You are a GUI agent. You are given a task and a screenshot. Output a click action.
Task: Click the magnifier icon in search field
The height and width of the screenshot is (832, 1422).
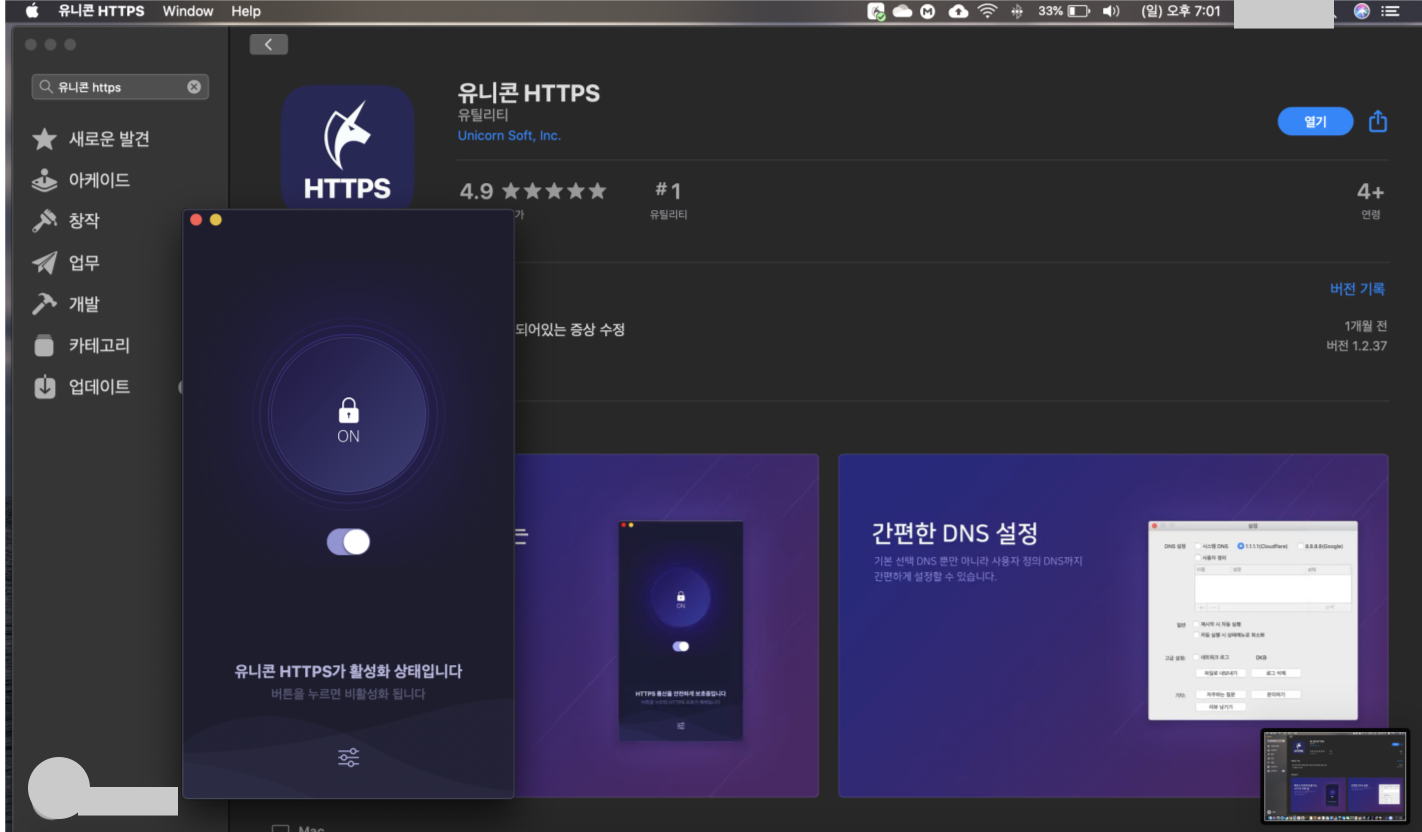pyautogui.click(x=46, y=87)
